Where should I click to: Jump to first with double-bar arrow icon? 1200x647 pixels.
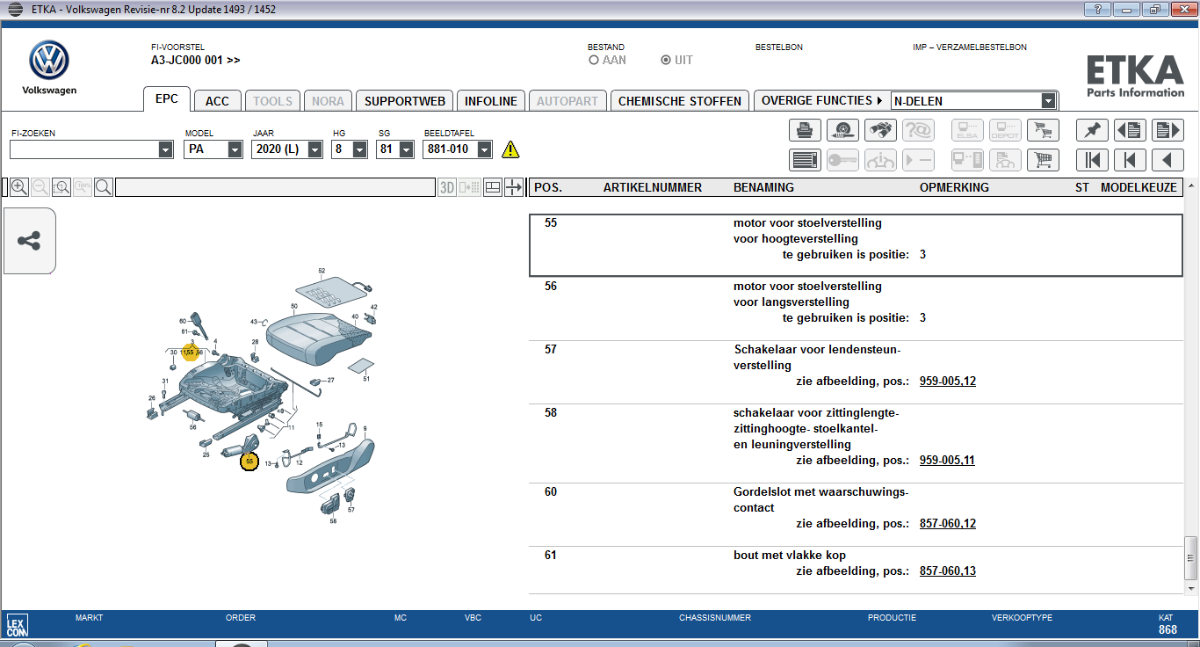click(1091, 160)
